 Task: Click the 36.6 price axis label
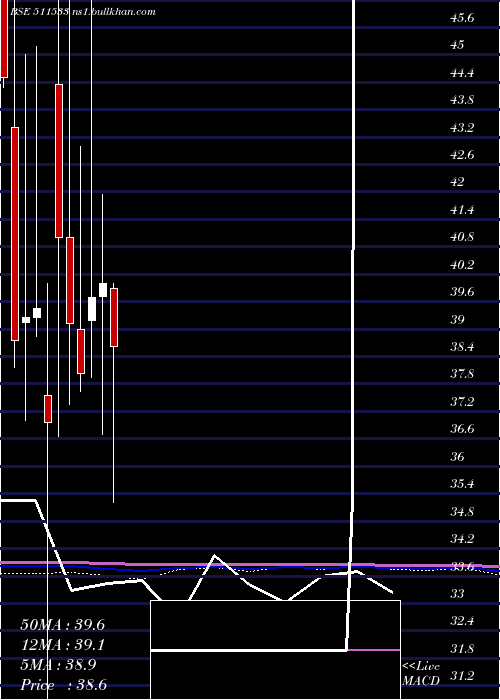click(462, 429)
